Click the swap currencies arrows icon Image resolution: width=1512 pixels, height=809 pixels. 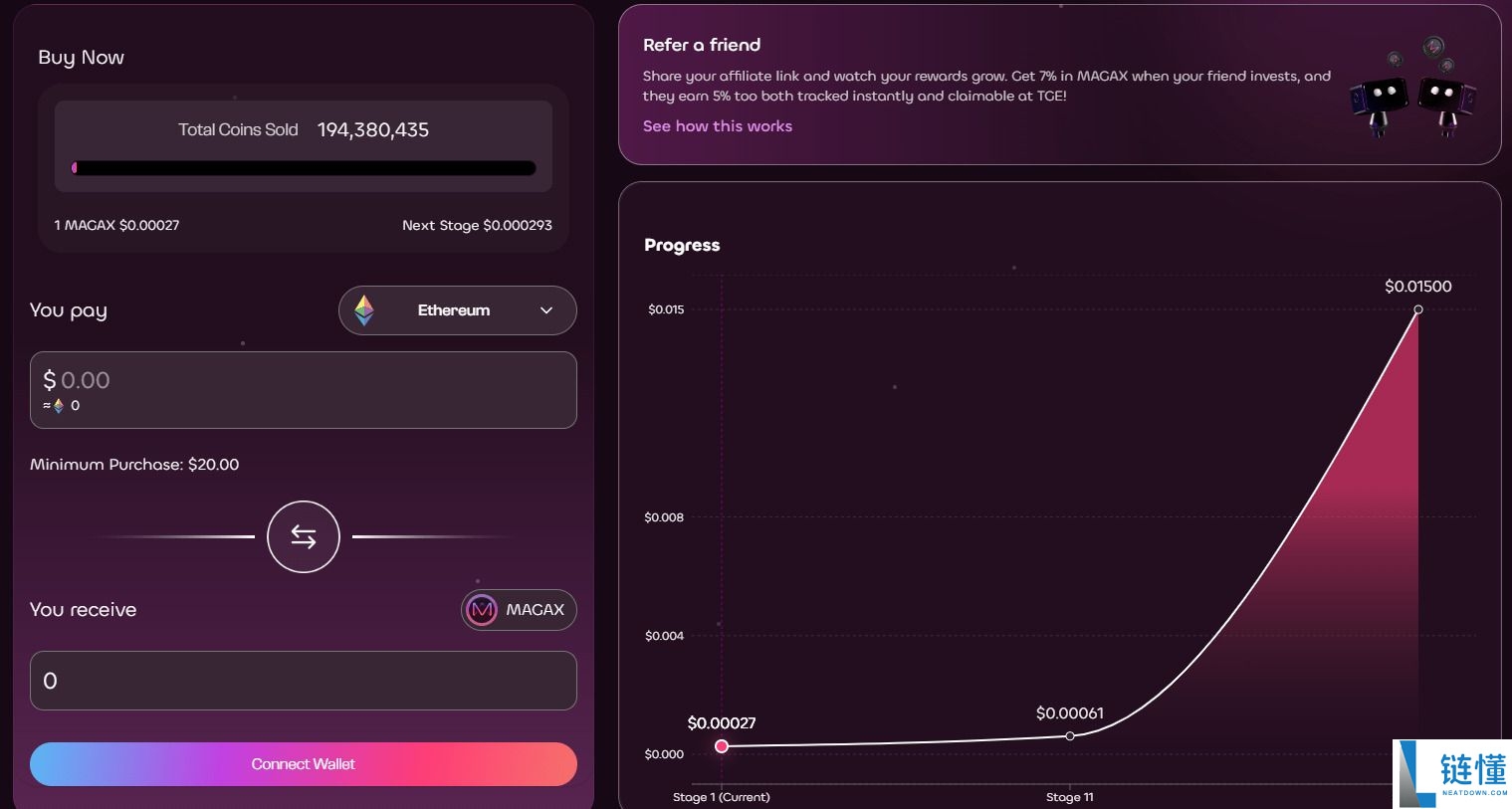pos(304,537)
